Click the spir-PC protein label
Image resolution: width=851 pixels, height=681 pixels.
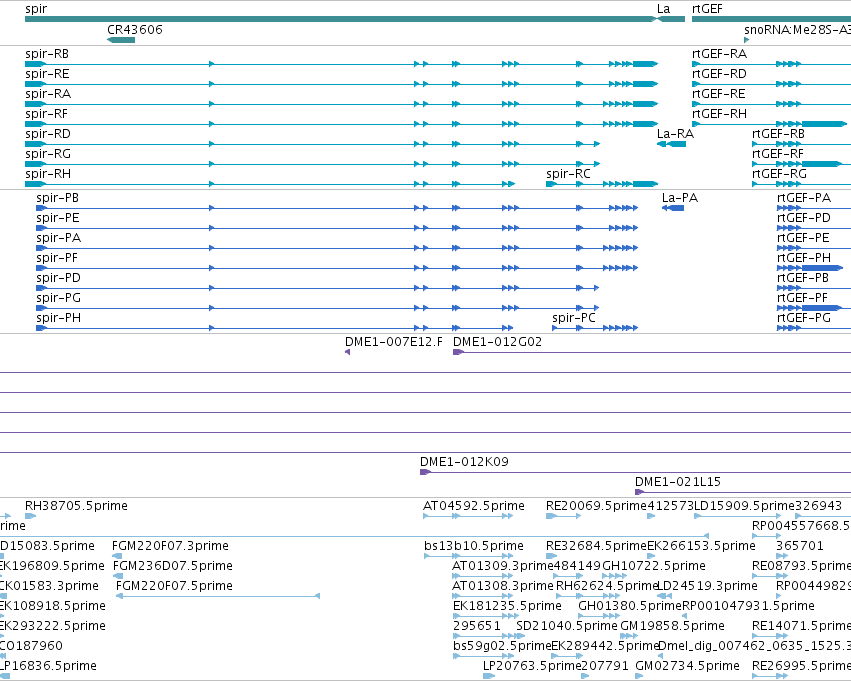coord(574,318)
